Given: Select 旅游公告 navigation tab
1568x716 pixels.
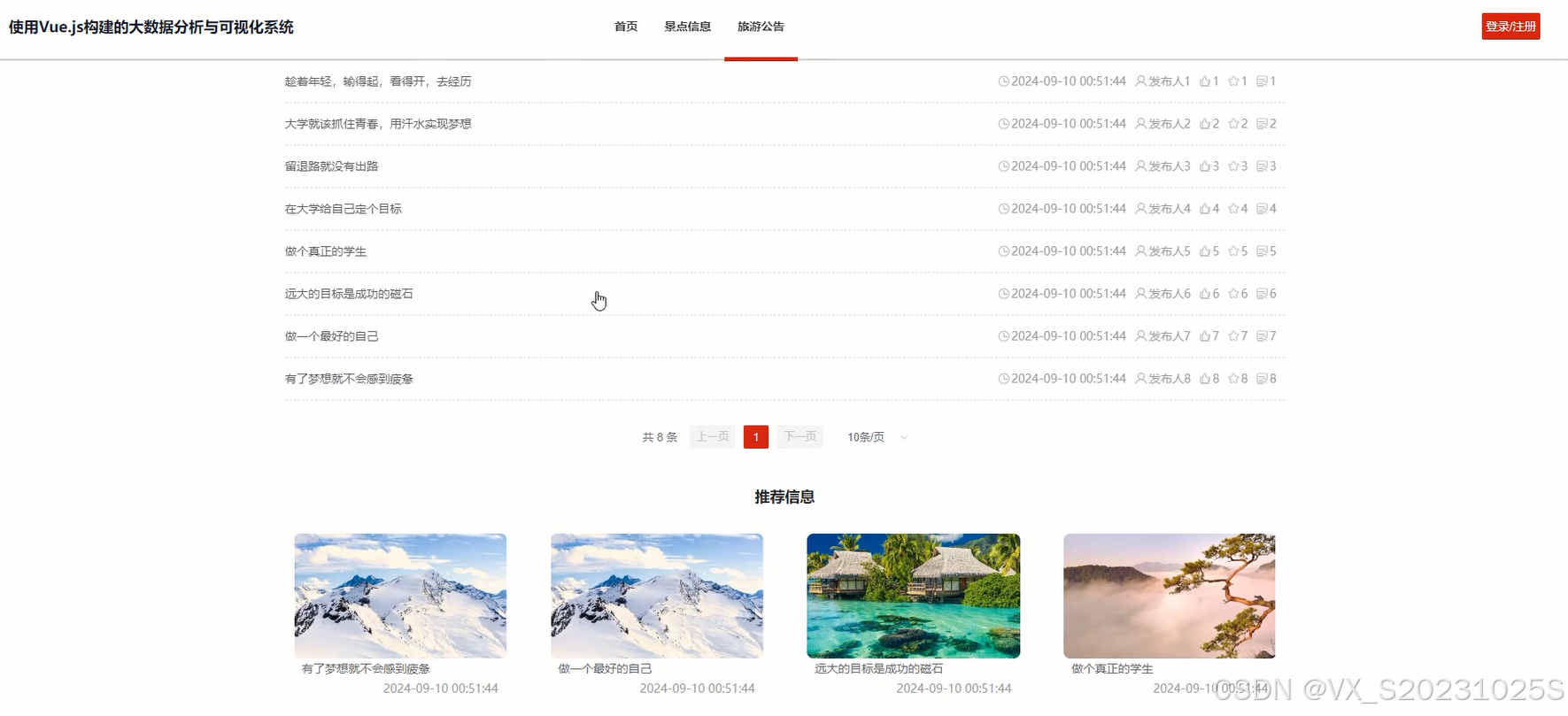Looking at the screenshot, I should point(761,27).
